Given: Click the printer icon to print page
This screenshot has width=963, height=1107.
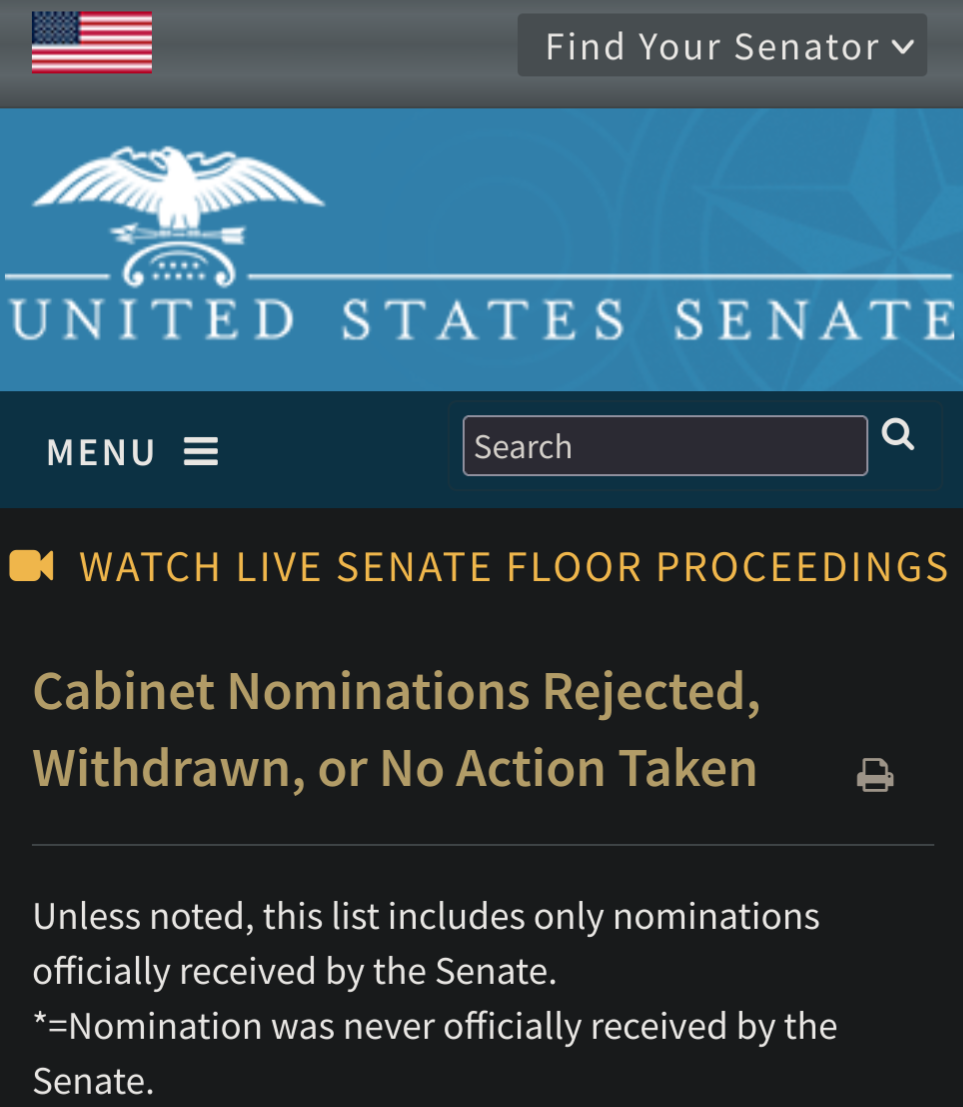Looking at the screenshot, I should coord(875,774).
